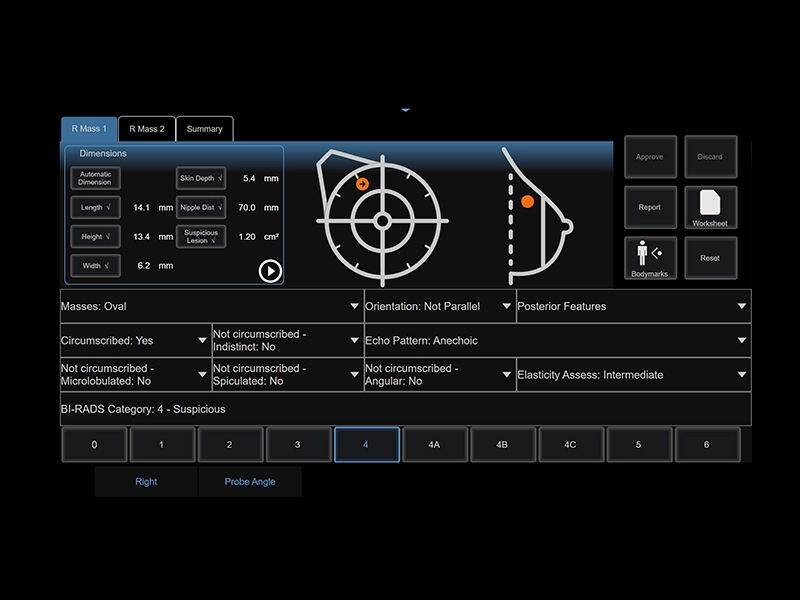Select the Probe Angle option

[249, 482]
